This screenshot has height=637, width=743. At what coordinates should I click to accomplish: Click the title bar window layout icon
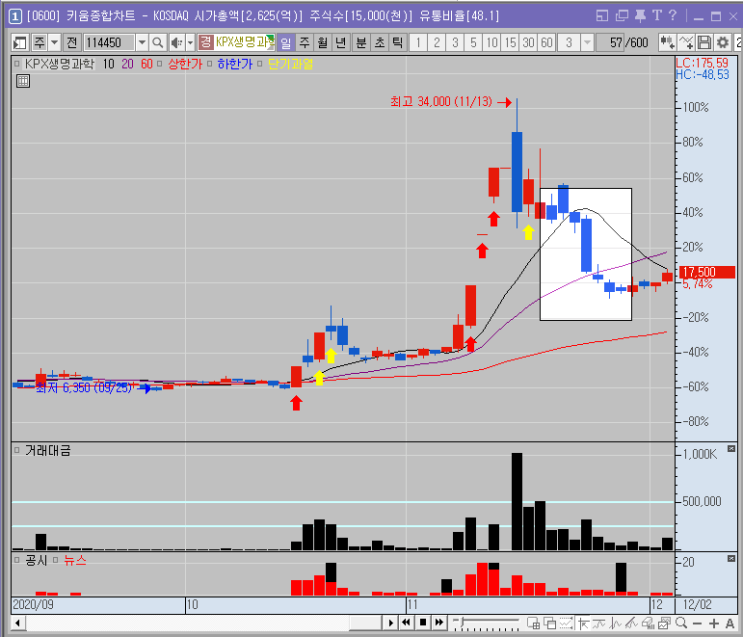click(602, 16)
